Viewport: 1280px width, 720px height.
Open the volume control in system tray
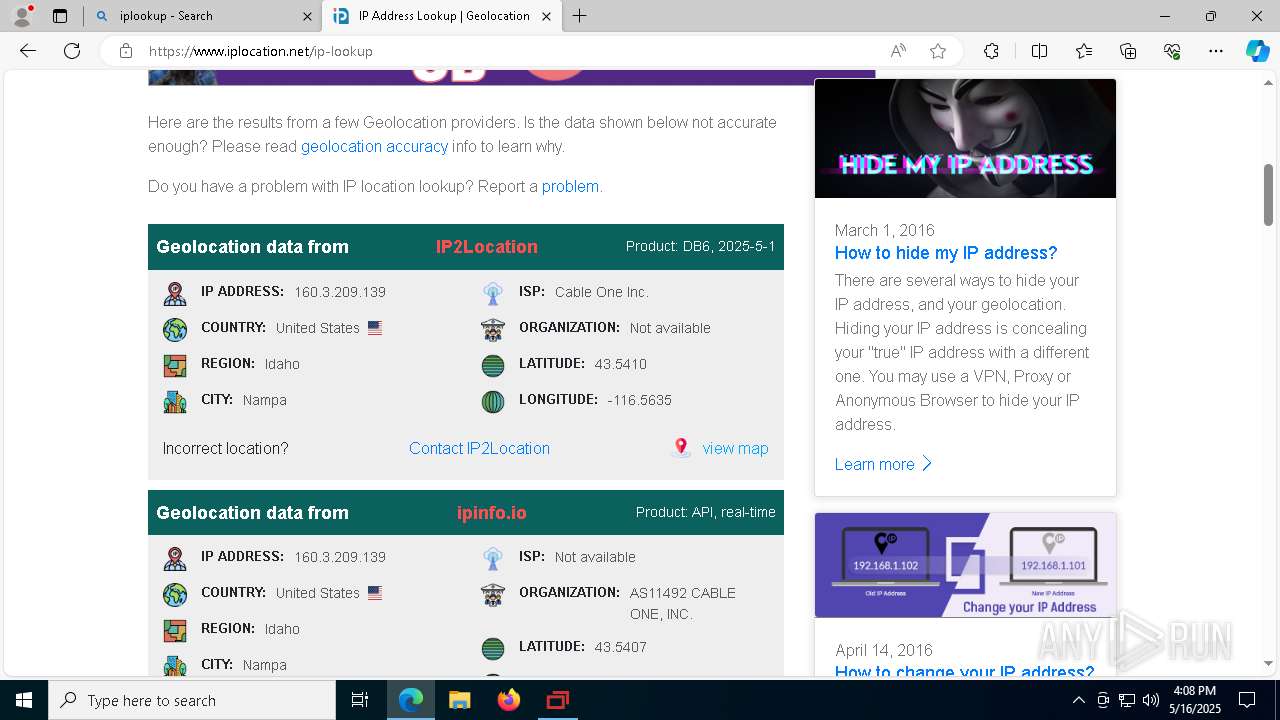(1150, 700)
